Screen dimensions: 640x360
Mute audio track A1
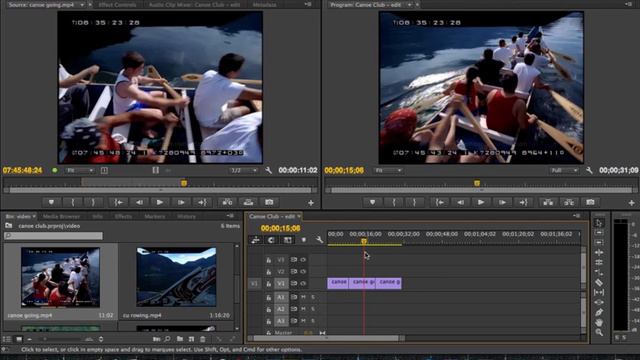pyautogui.click(x=303, y=297)
